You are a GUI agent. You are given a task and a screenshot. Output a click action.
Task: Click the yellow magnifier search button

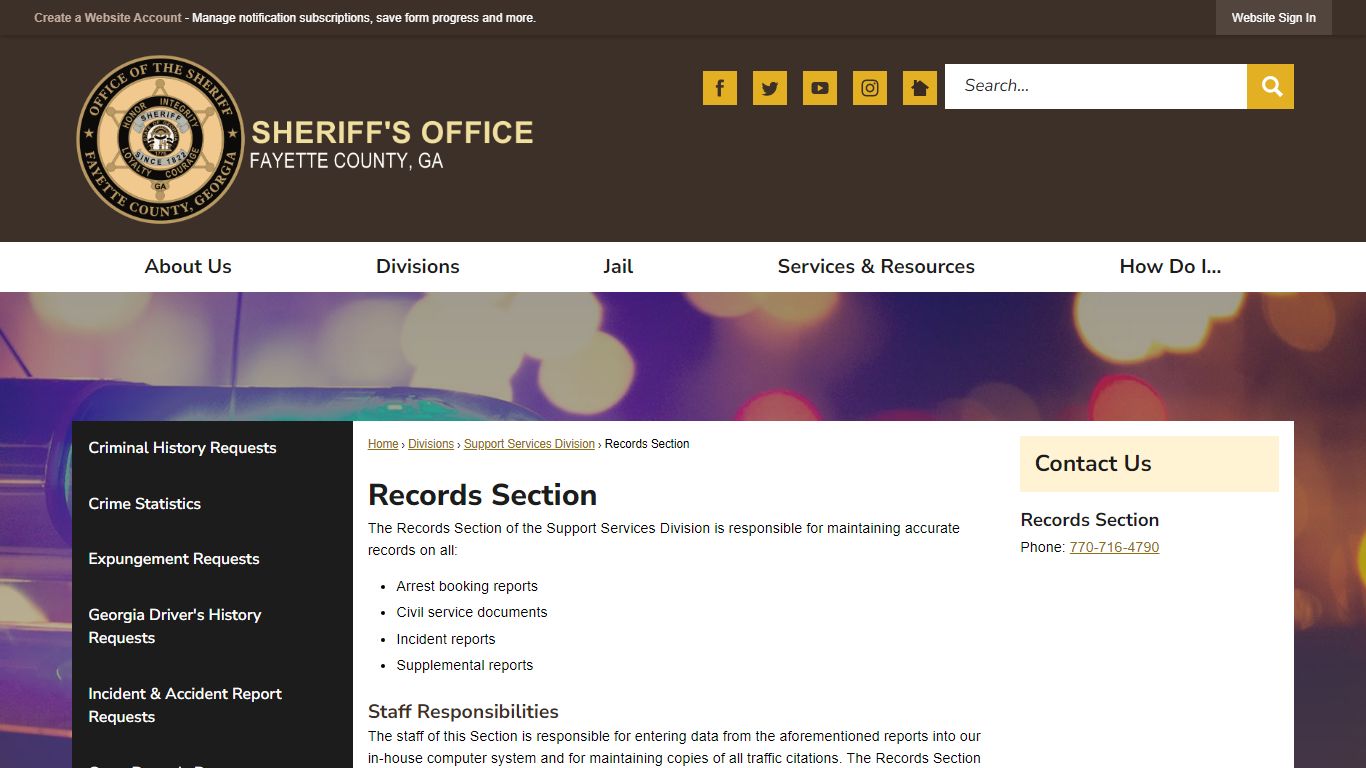click(x=1270, y=87)
